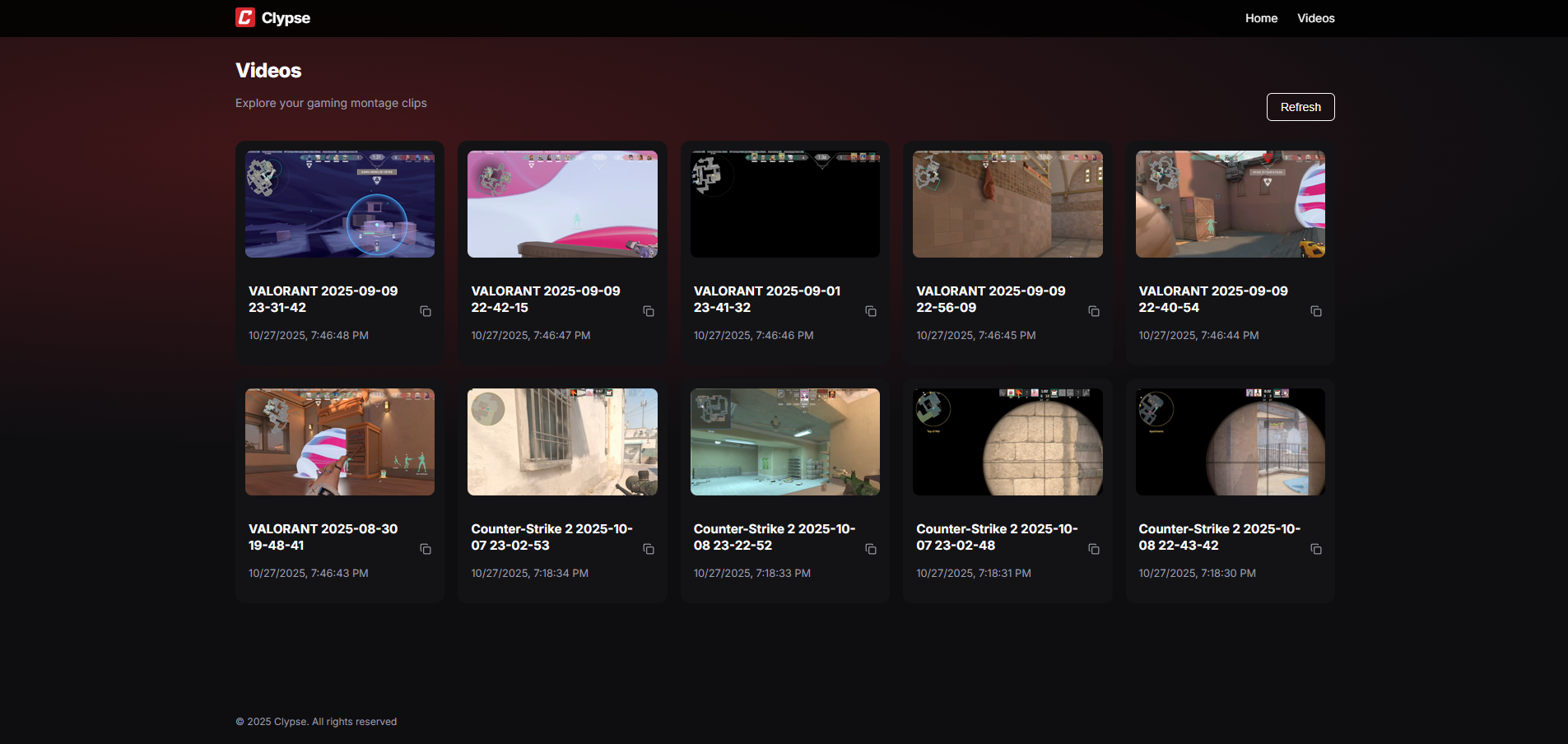Click timestamp 10/27/2025, 7:46:43 PM
Image resolution: width=1568 pixels, height=744 pixels.
[309, 574]
